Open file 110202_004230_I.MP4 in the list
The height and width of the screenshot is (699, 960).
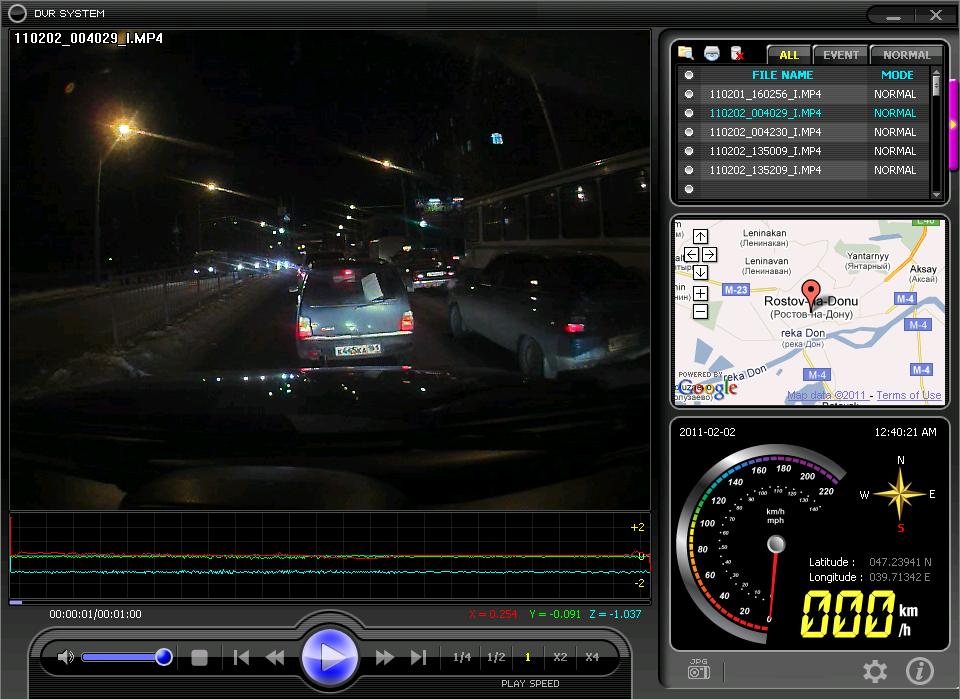pyautogui.click(x=765, y=132)
